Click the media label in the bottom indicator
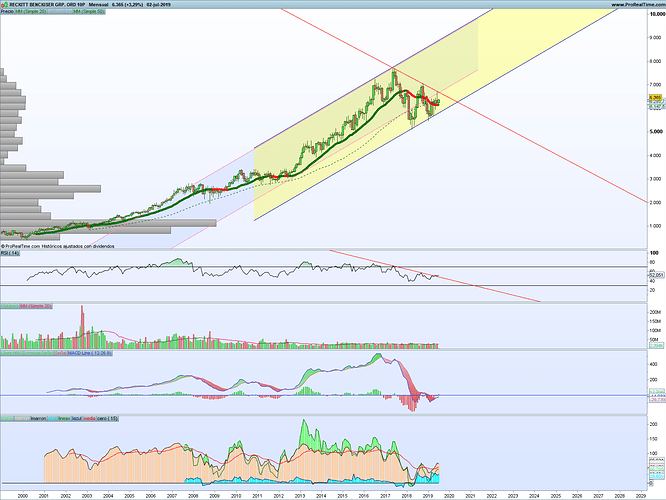The width and height of the screenshot is (666, 500). click(x=89, y=418)
